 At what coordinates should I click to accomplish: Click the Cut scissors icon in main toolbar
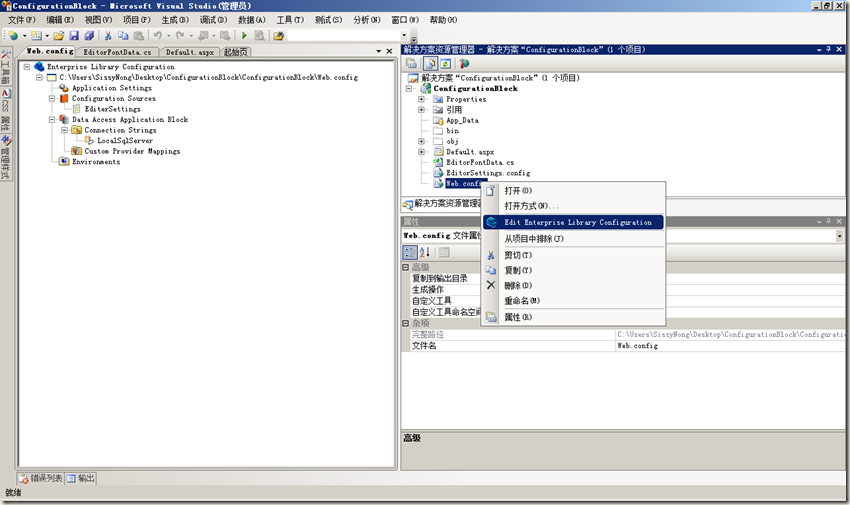point(108,36)
